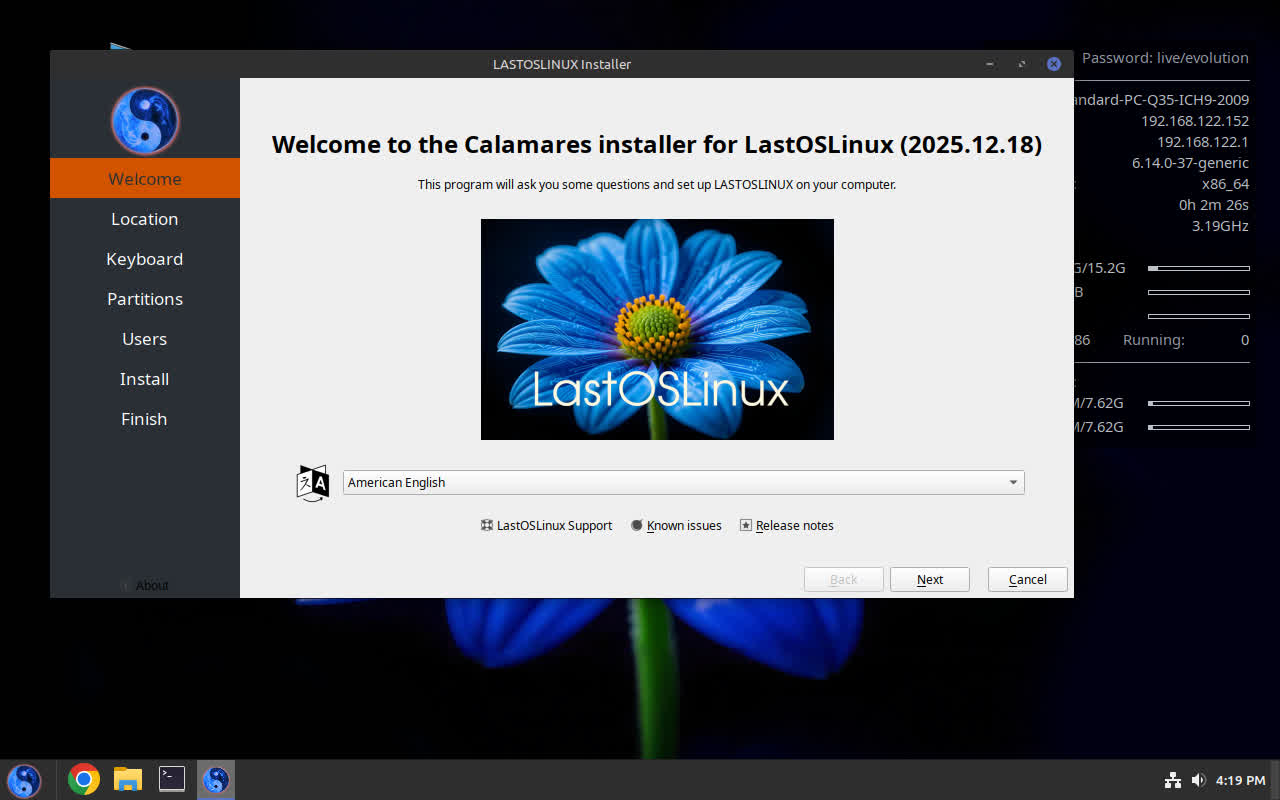This screenshot has height=800, width=1280.
Task: Select the Keyboard step in sidebar
Action: click(144, 259)
